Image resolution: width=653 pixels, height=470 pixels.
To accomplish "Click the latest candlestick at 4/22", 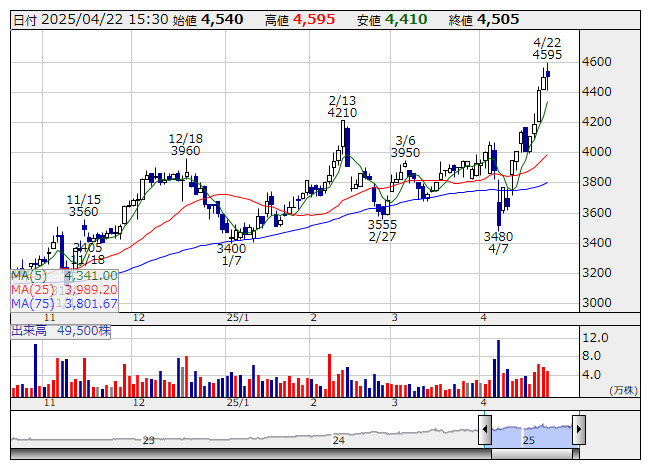I will point(548,76).
